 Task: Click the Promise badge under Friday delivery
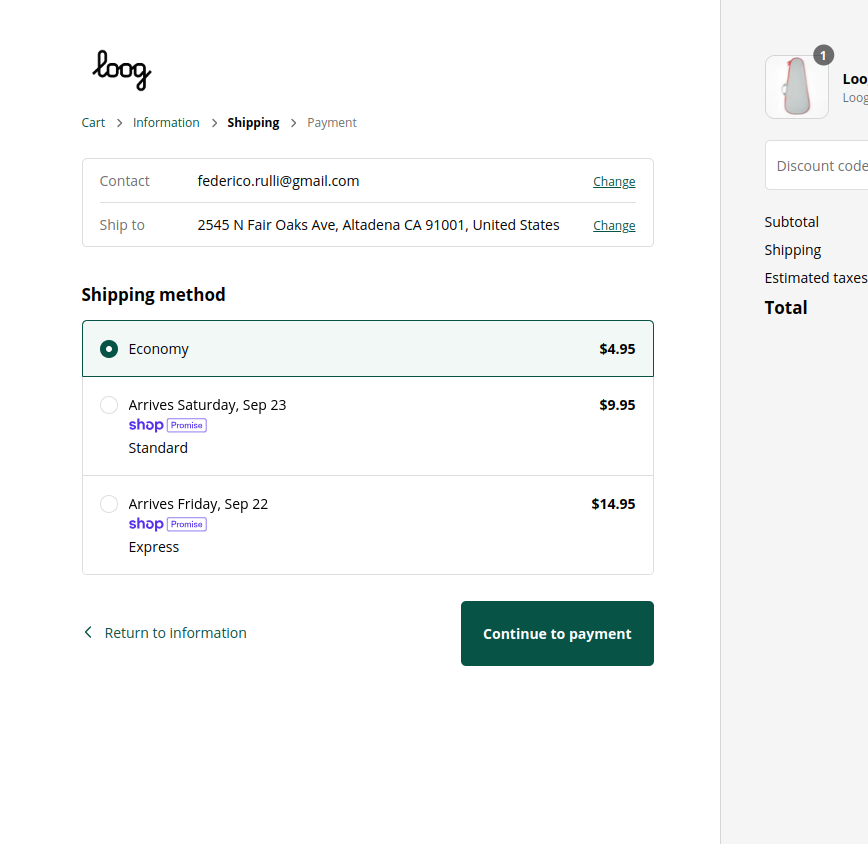187,524
